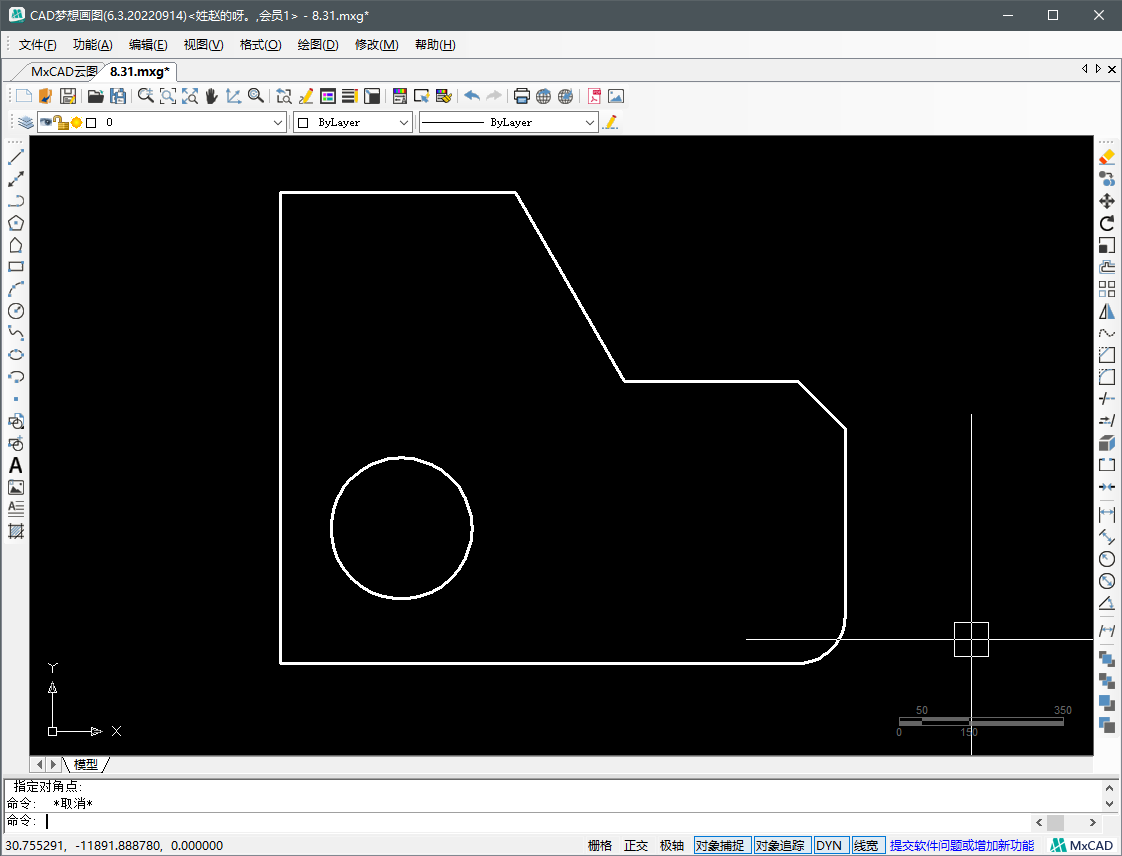Toggle layer visibility eye icon

[45, 122]
